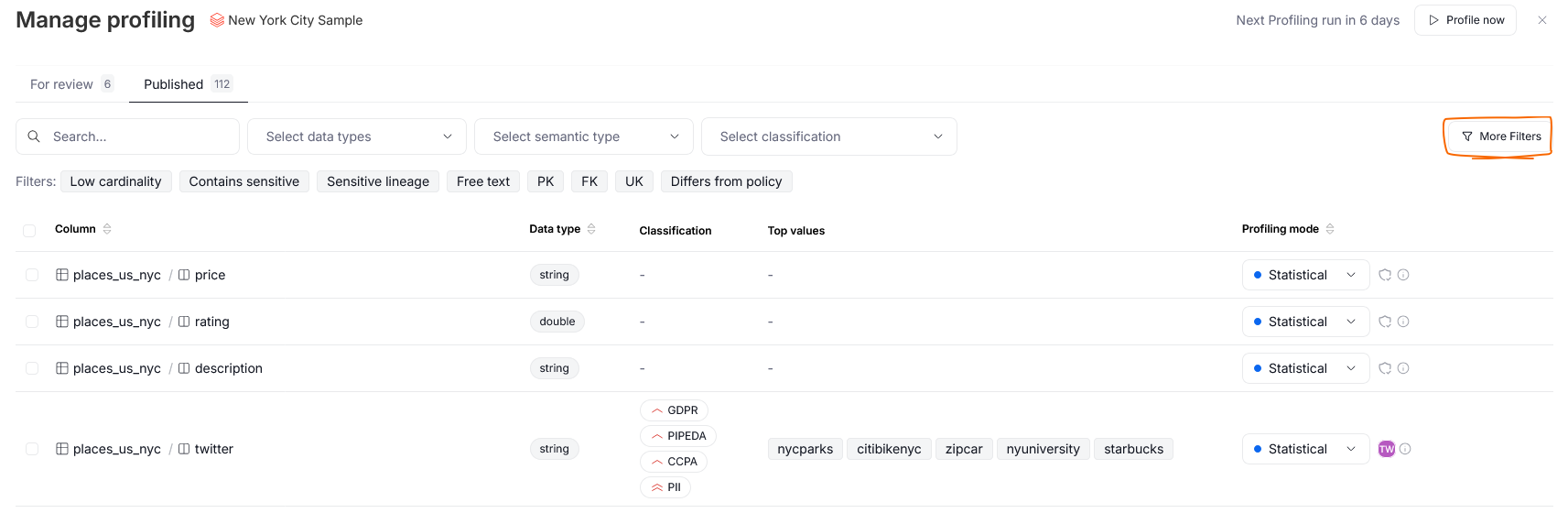The width and height of the screenshot is (1568, 513).
Task: Toggle the Free text filter
Action: 483,181
